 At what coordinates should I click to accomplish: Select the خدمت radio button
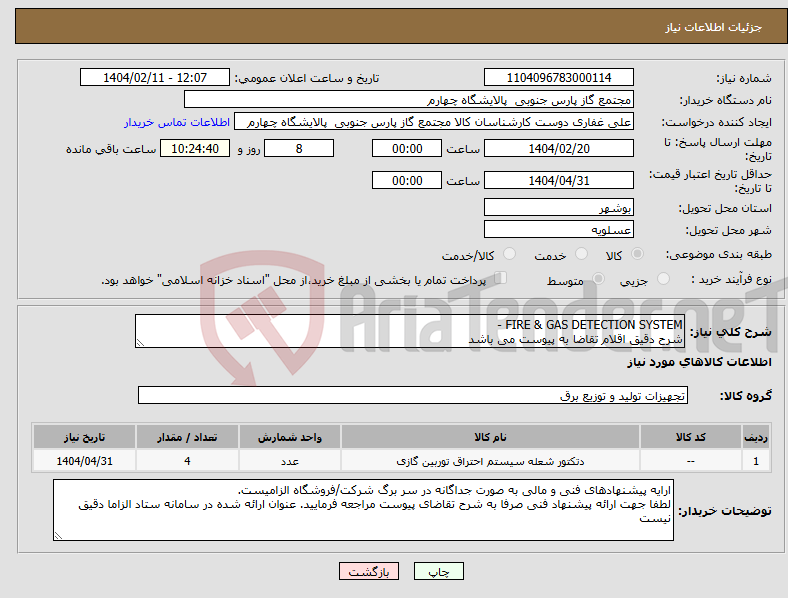(x=581, y=254)
